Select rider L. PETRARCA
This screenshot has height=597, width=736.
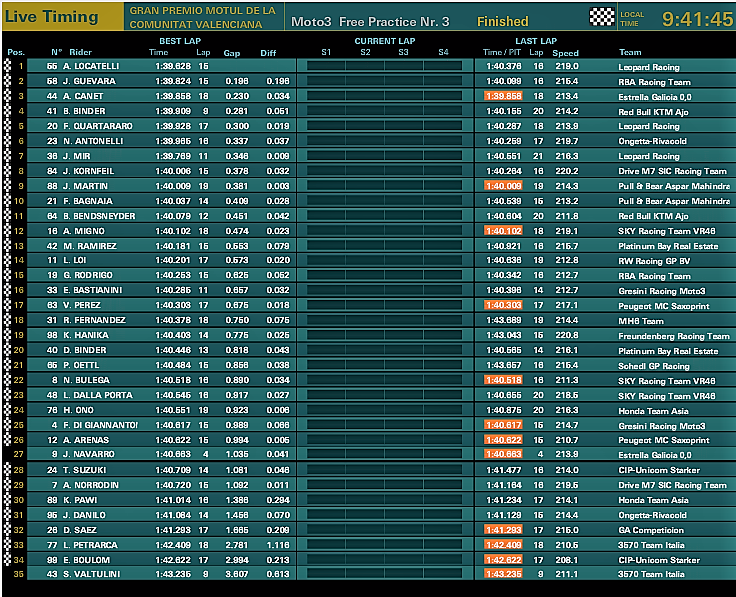coord(90,546)
